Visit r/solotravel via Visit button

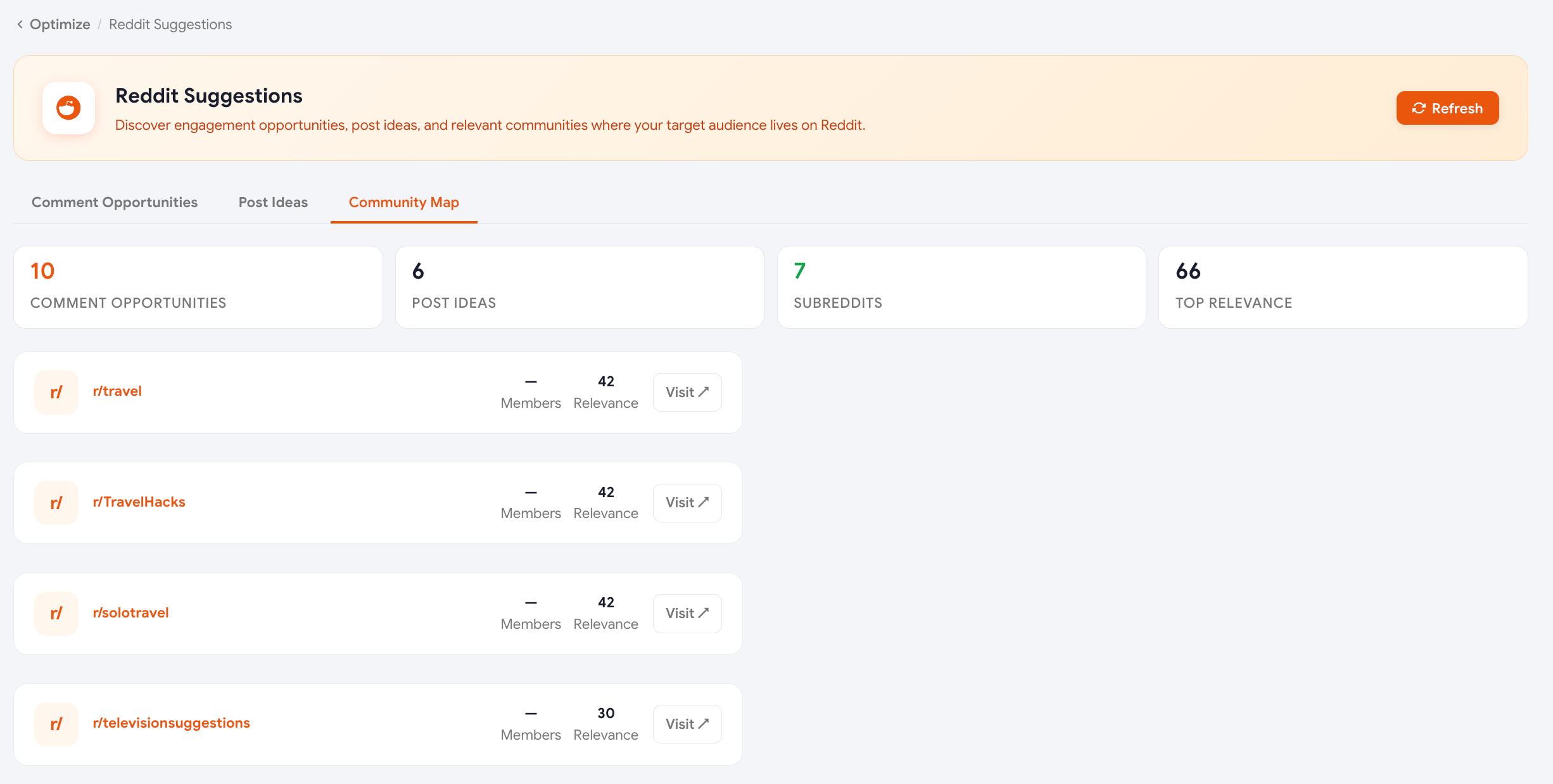coord(687,613)
